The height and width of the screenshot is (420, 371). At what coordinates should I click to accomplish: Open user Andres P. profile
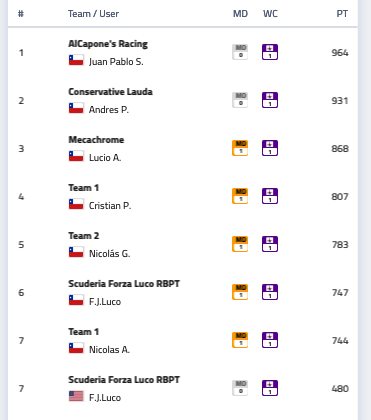coord(109,109)
